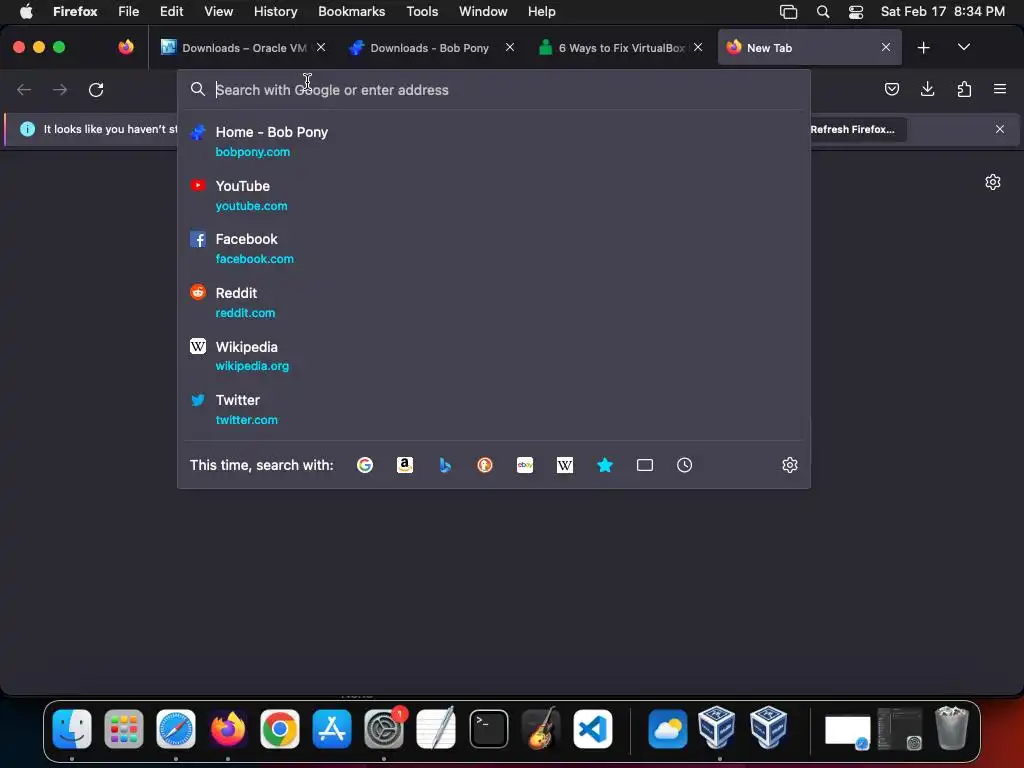
Task: Open Safari from the Dock
Action: tap(176, 729)
